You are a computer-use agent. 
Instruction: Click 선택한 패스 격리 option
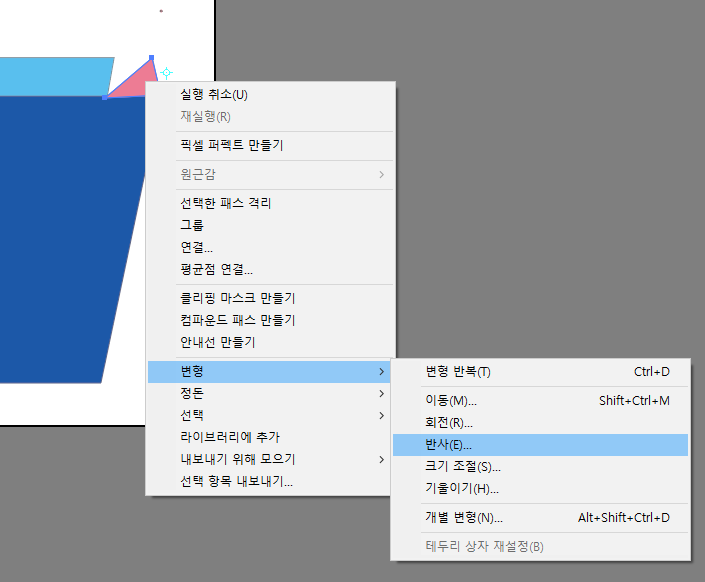tap(270, 203)
